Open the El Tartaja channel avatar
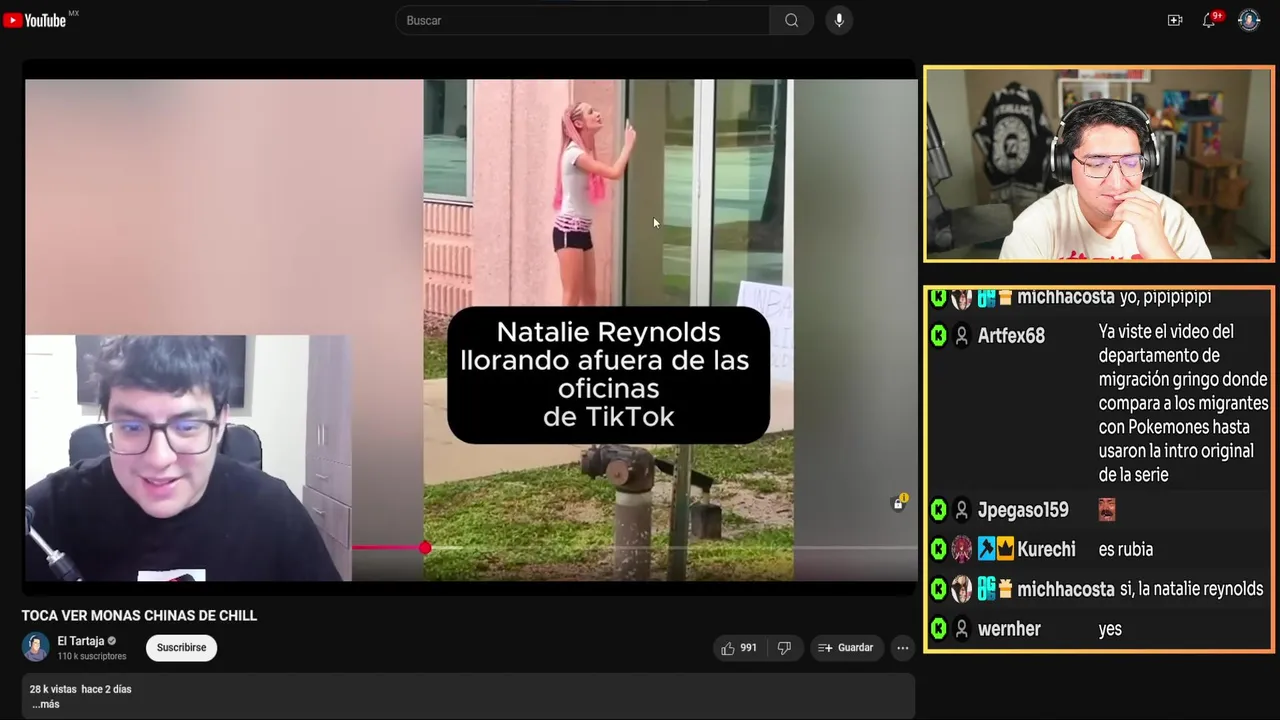 click(x=36, y=647)
